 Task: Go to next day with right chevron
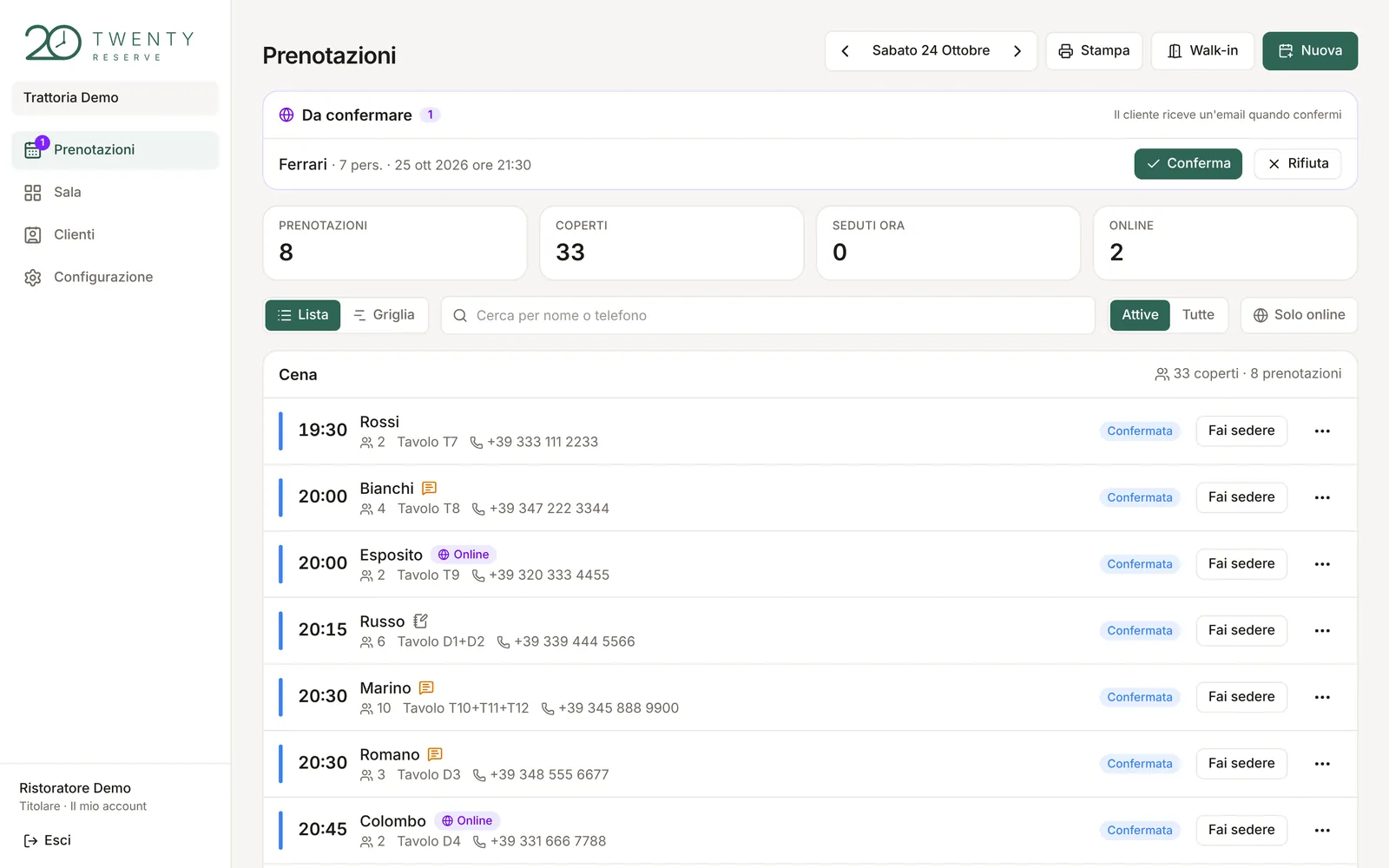(x=1017, y=51)
